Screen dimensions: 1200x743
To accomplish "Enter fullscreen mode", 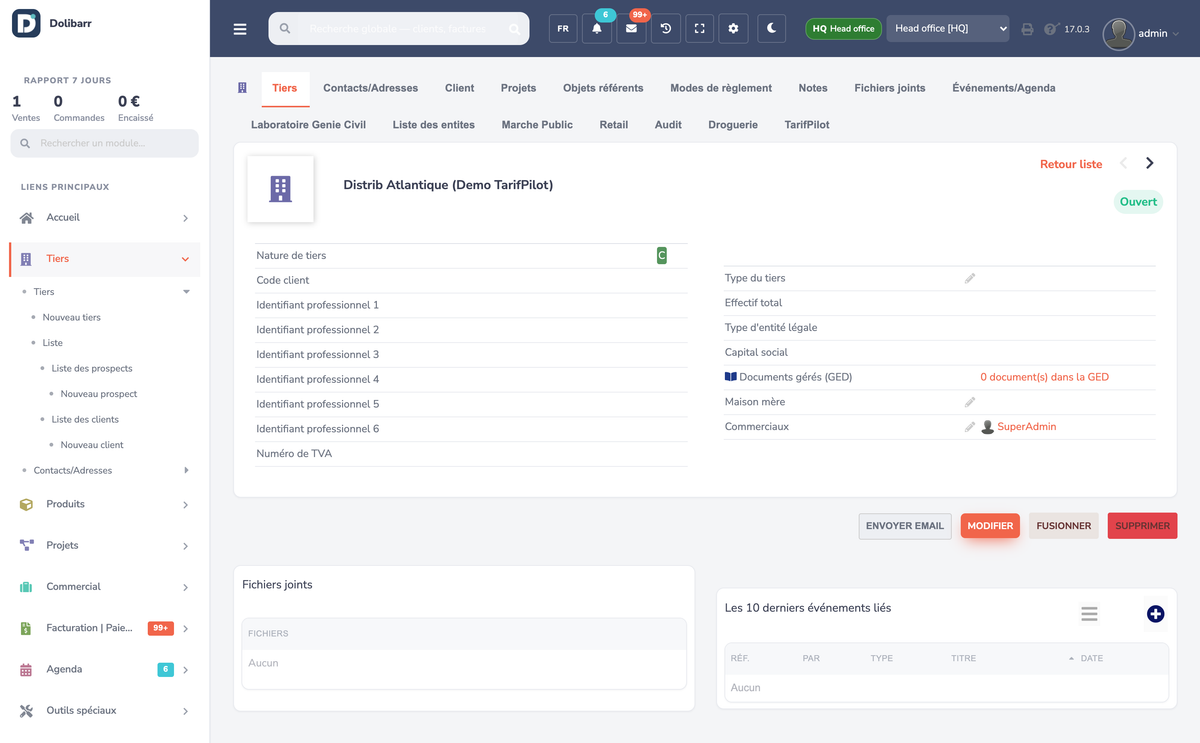I will [x=699, y=29].
